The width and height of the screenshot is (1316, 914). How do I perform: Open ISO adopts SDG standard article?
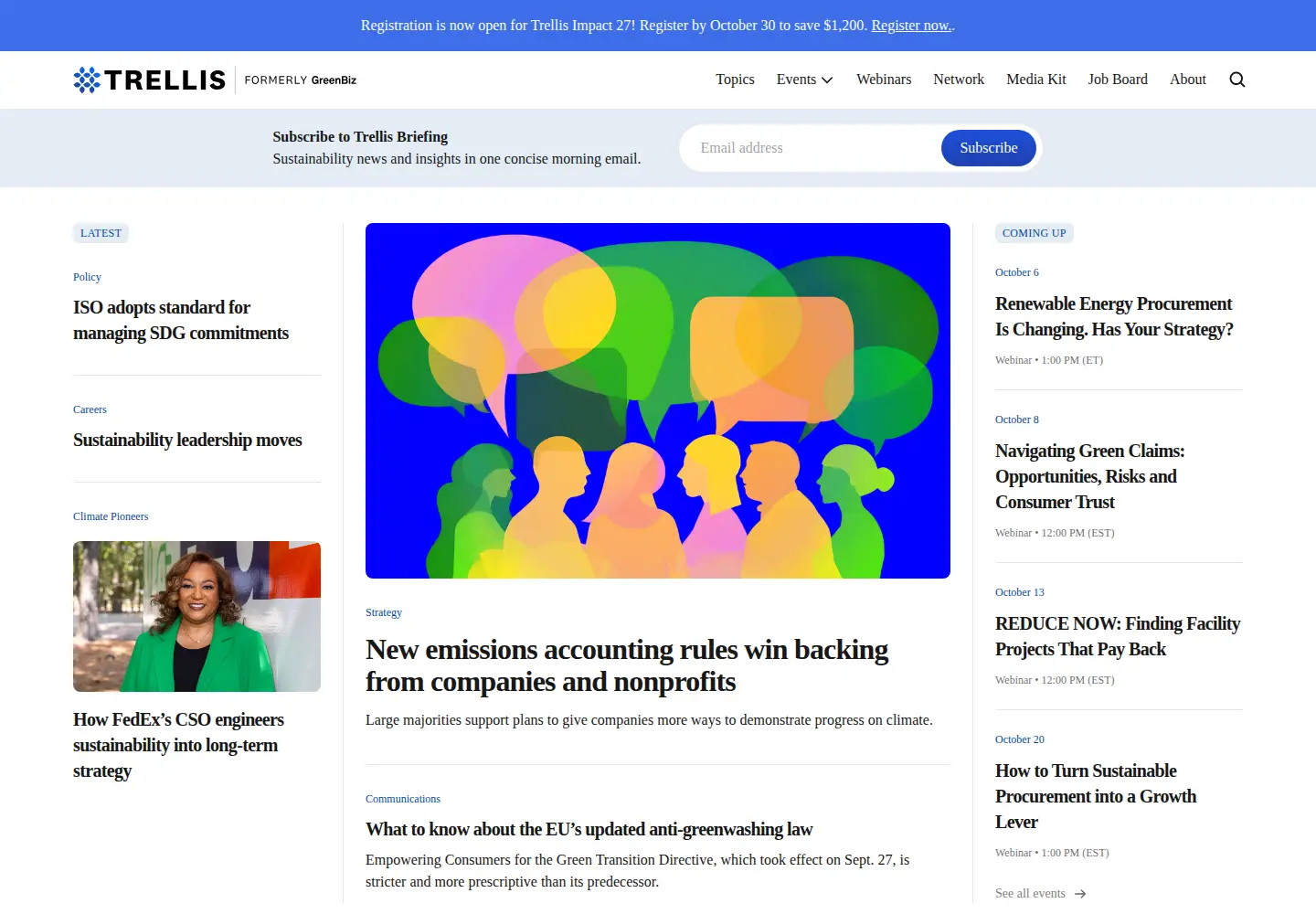(181, 321)
